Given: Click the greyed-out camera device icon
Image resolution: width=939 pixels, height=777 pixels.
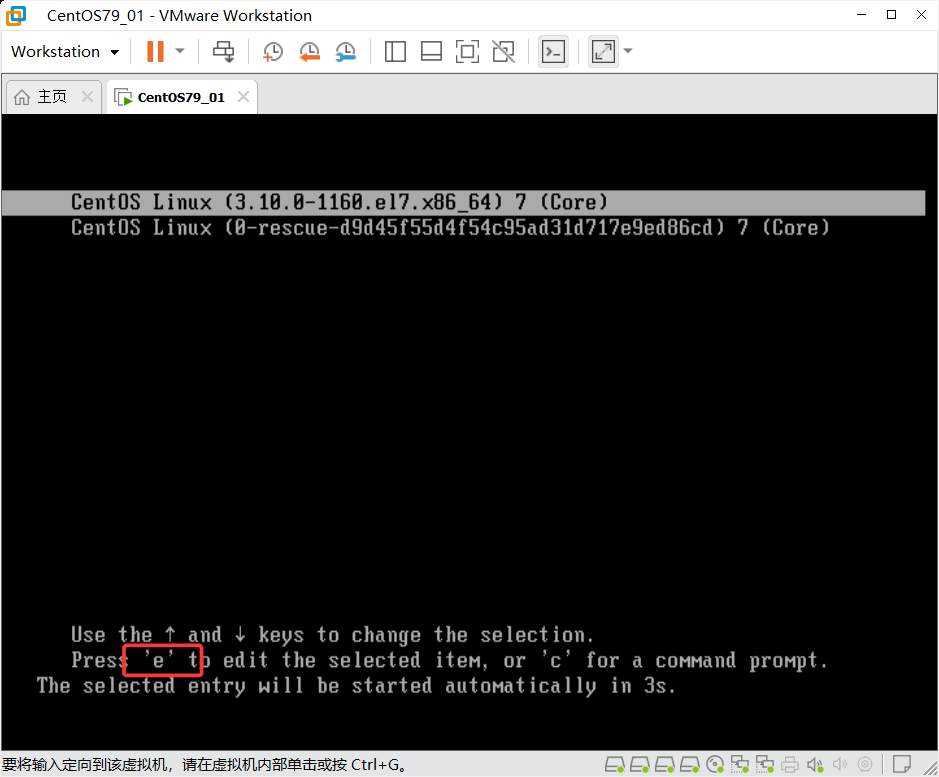Looking at the screenshot, I should (x=865, y=764).
